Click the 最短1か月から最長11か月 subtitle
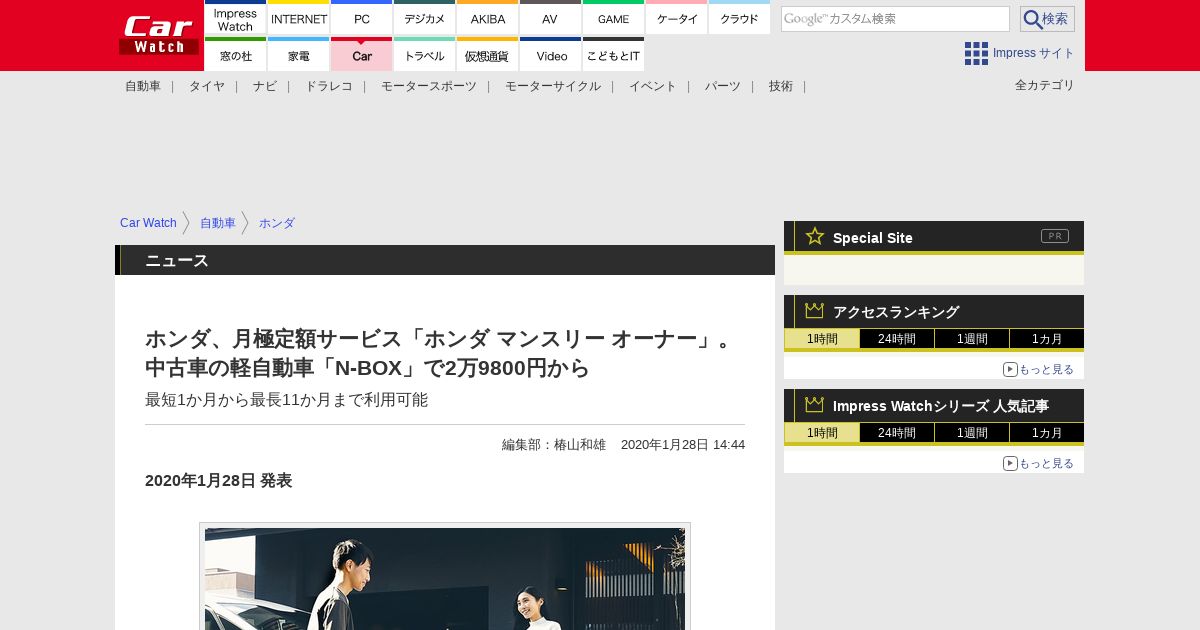1200x630 pixels. (x=286, y=400)
